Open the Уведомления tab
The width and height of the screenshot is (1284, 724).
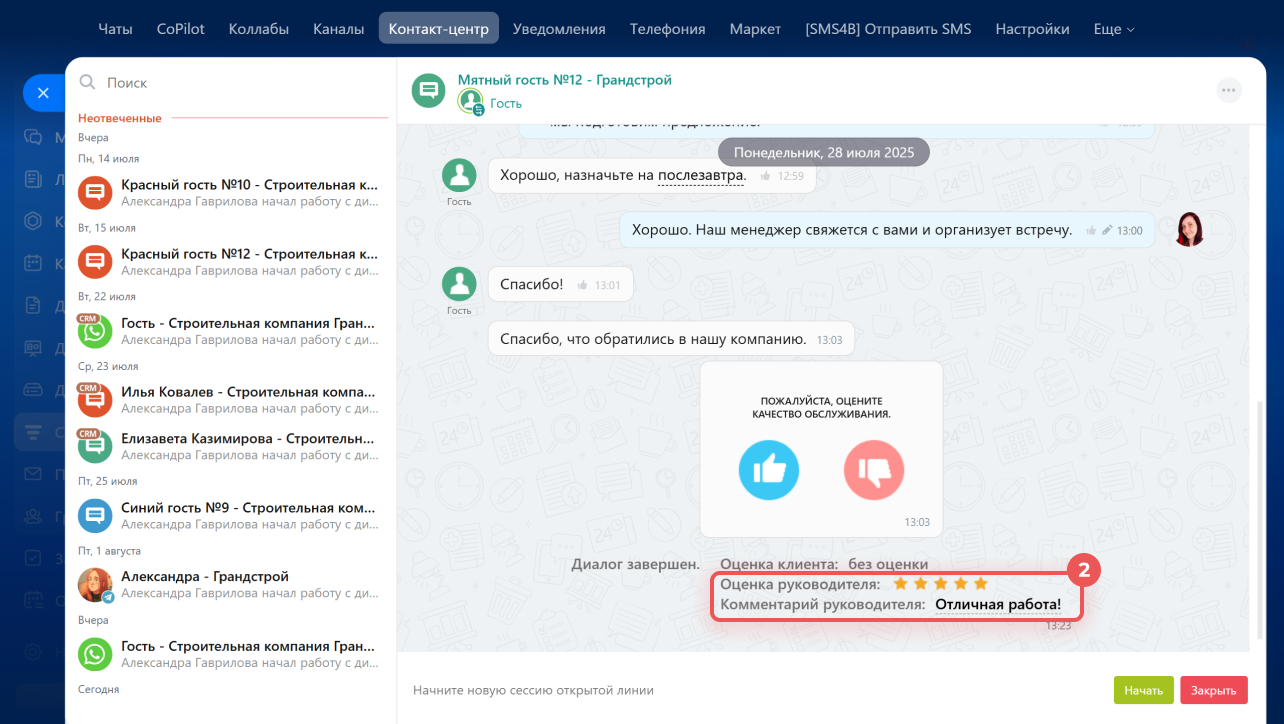coord(559,29)
